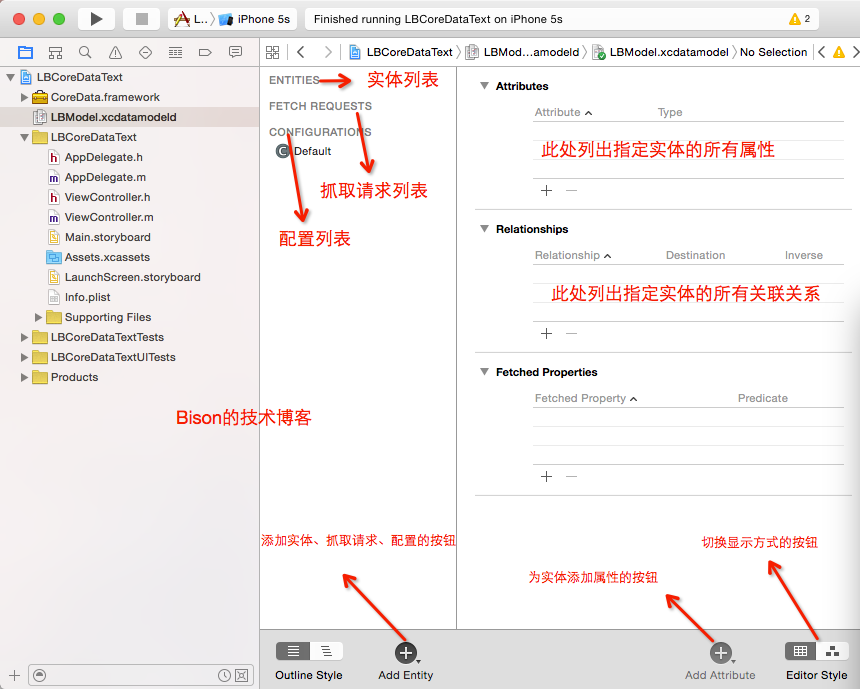860x689 pixels.
Task: Collapse the Attributes section
Action: tap(484, 86)
